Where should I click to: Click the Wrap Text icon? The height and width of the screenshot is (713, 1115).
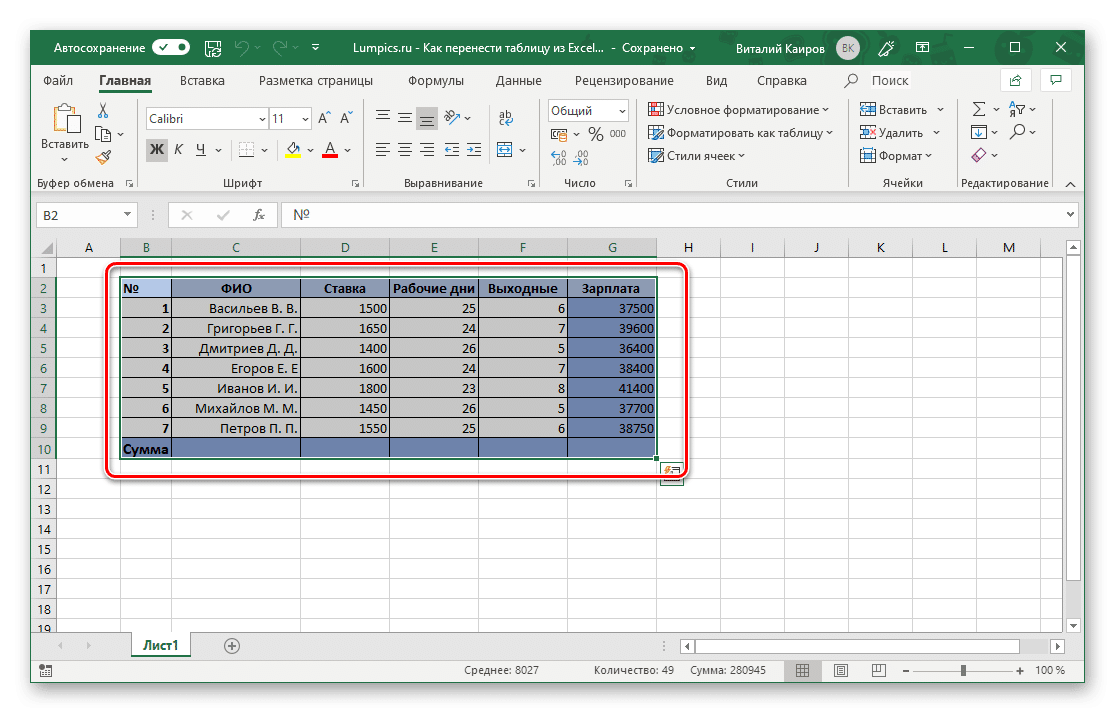pos(506,118)
